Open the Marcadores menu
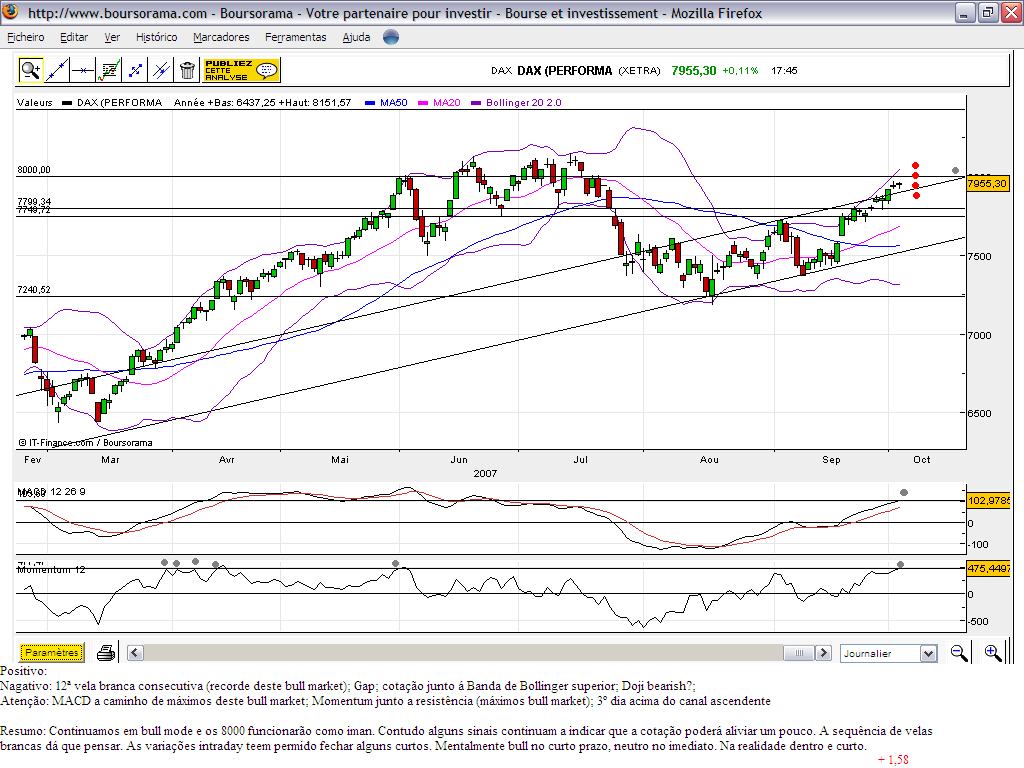Viewport: 1024px width, 768px height. 221,37
